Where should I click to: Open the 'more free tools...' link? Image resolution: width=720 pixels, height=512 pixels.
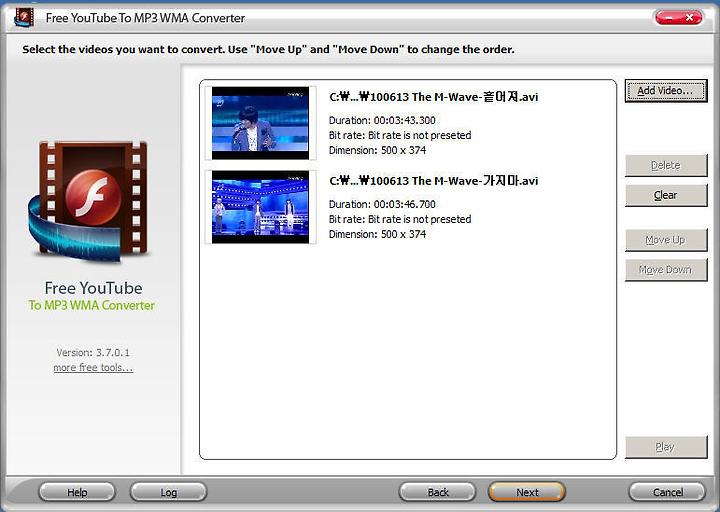coord(93,367)
